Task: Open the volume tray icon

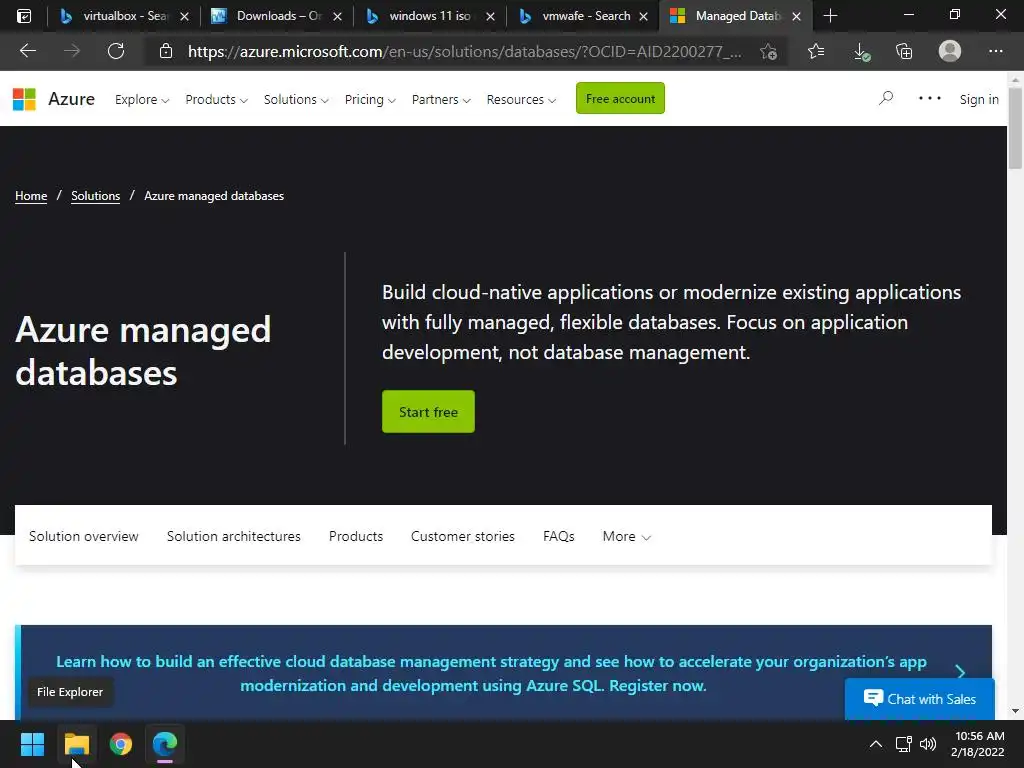Action: [x=928, y=744]
